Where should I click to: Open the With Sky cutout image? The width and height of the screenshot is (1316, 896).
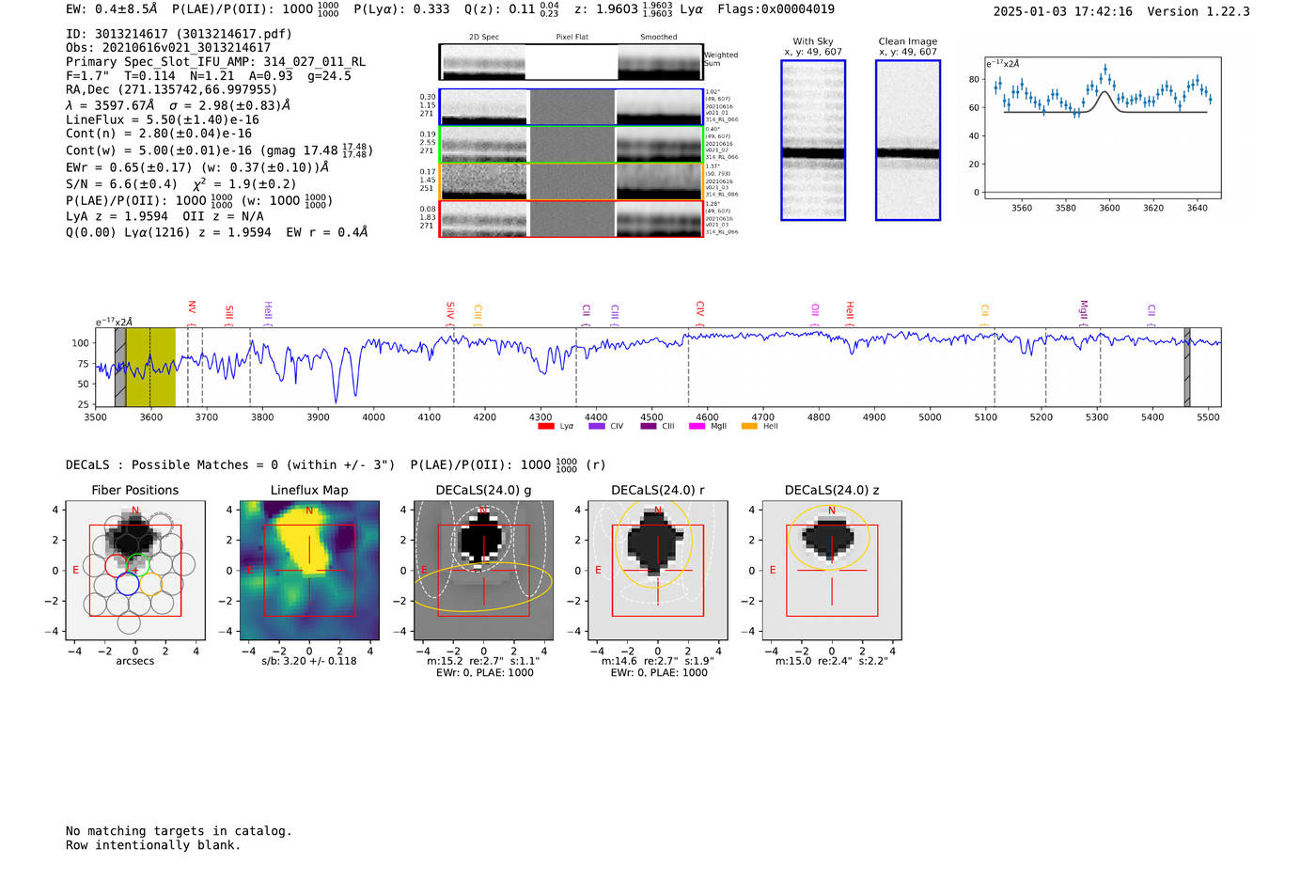pos(813,140)
